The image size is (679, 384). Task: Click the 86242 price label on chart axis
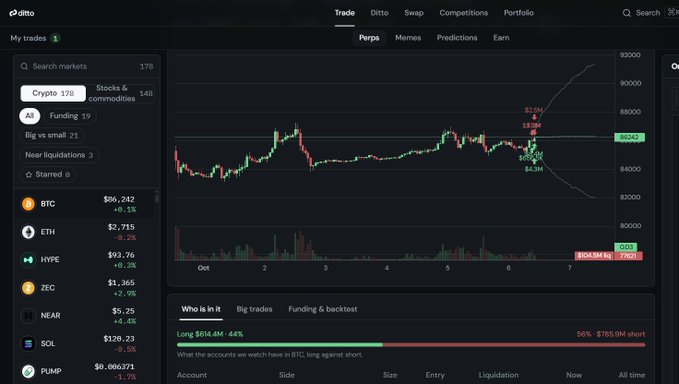[x=629, y=137]
